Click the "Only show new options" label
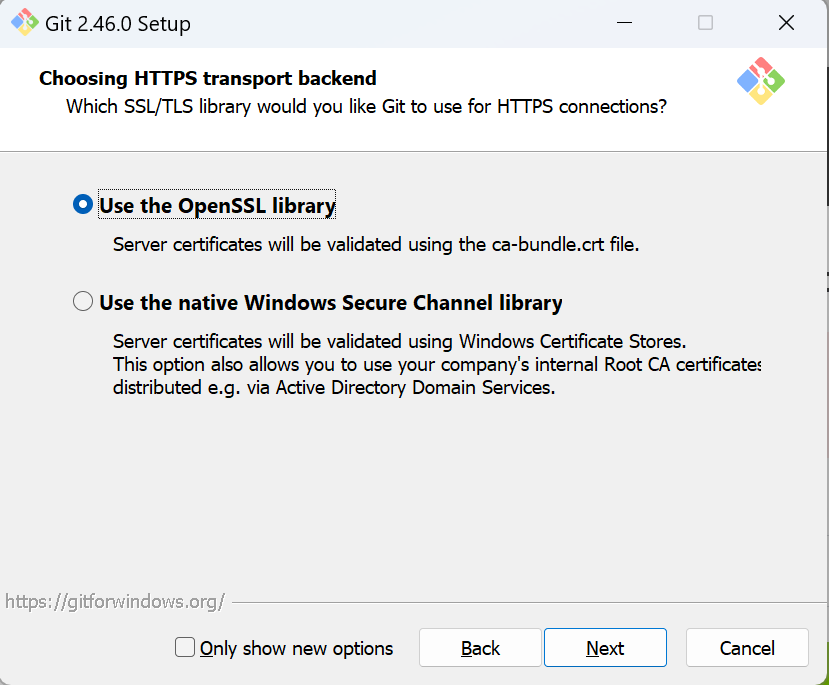The width and height of the screenshot is (829, 685). click(296, 649)
